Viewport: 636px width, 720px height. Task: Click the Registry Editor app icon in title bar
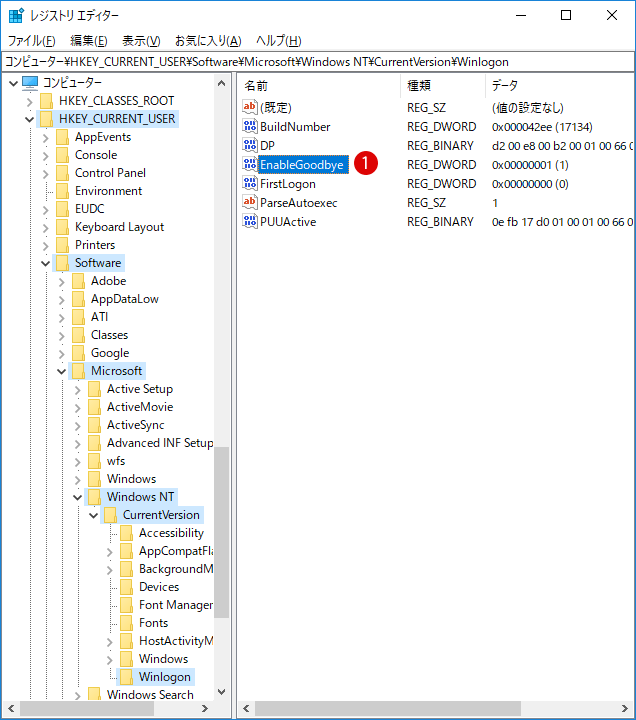[16, 15]
